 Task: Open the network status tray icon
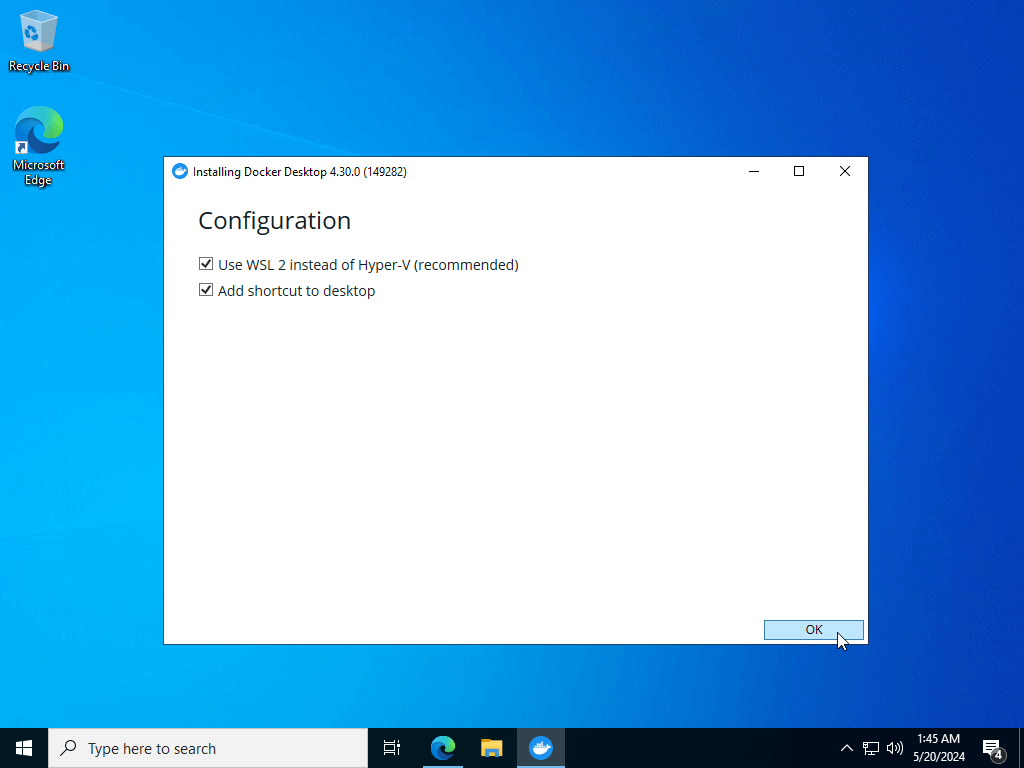coord(871,748)
